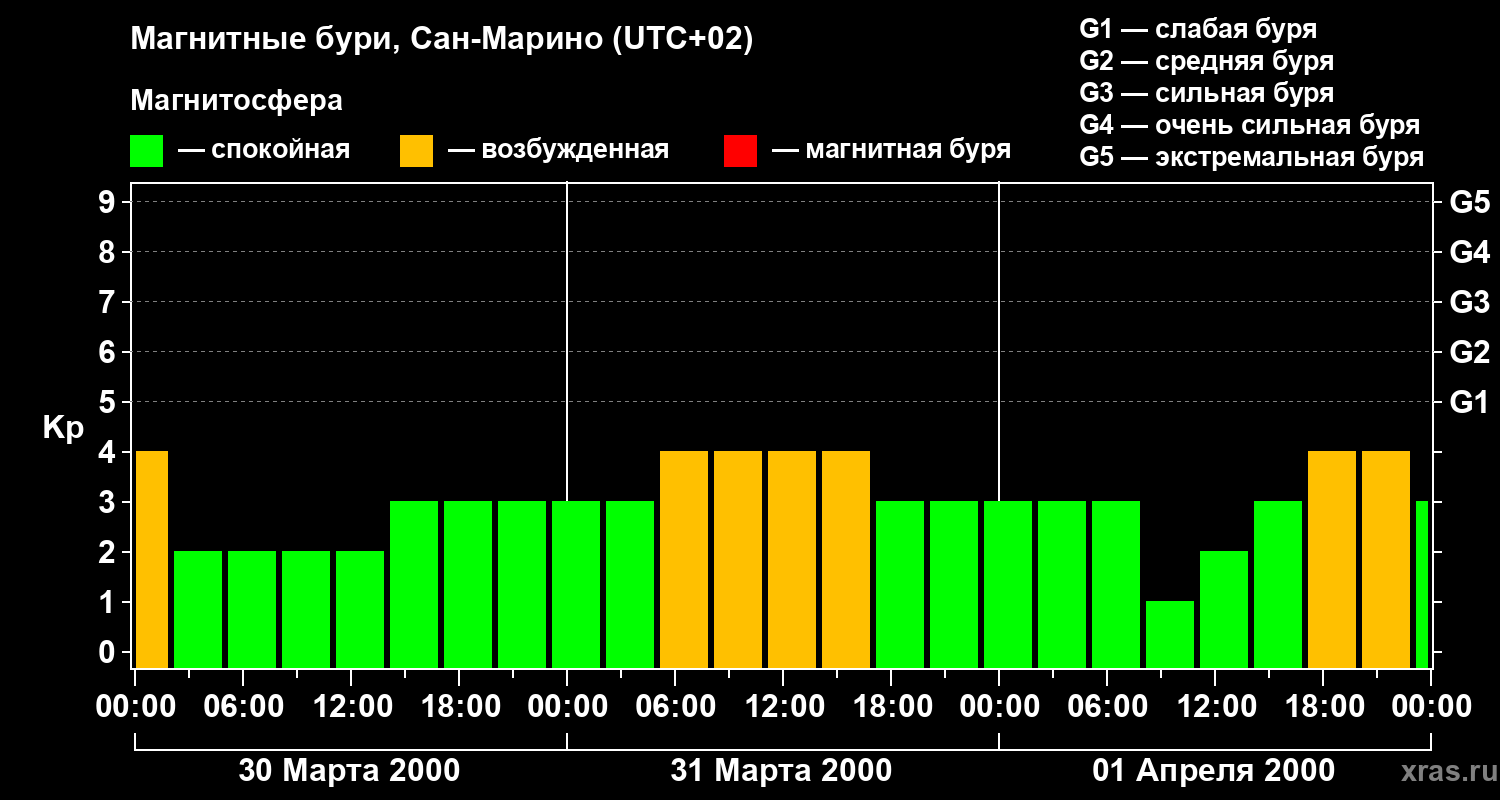Click the 'G3' right-axis label beside the chart

click(1469, 302)
